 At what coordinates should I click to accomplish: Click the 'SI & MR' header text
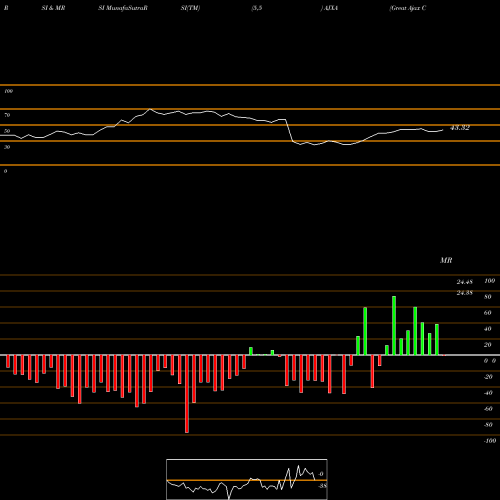[x=53, y=8]
